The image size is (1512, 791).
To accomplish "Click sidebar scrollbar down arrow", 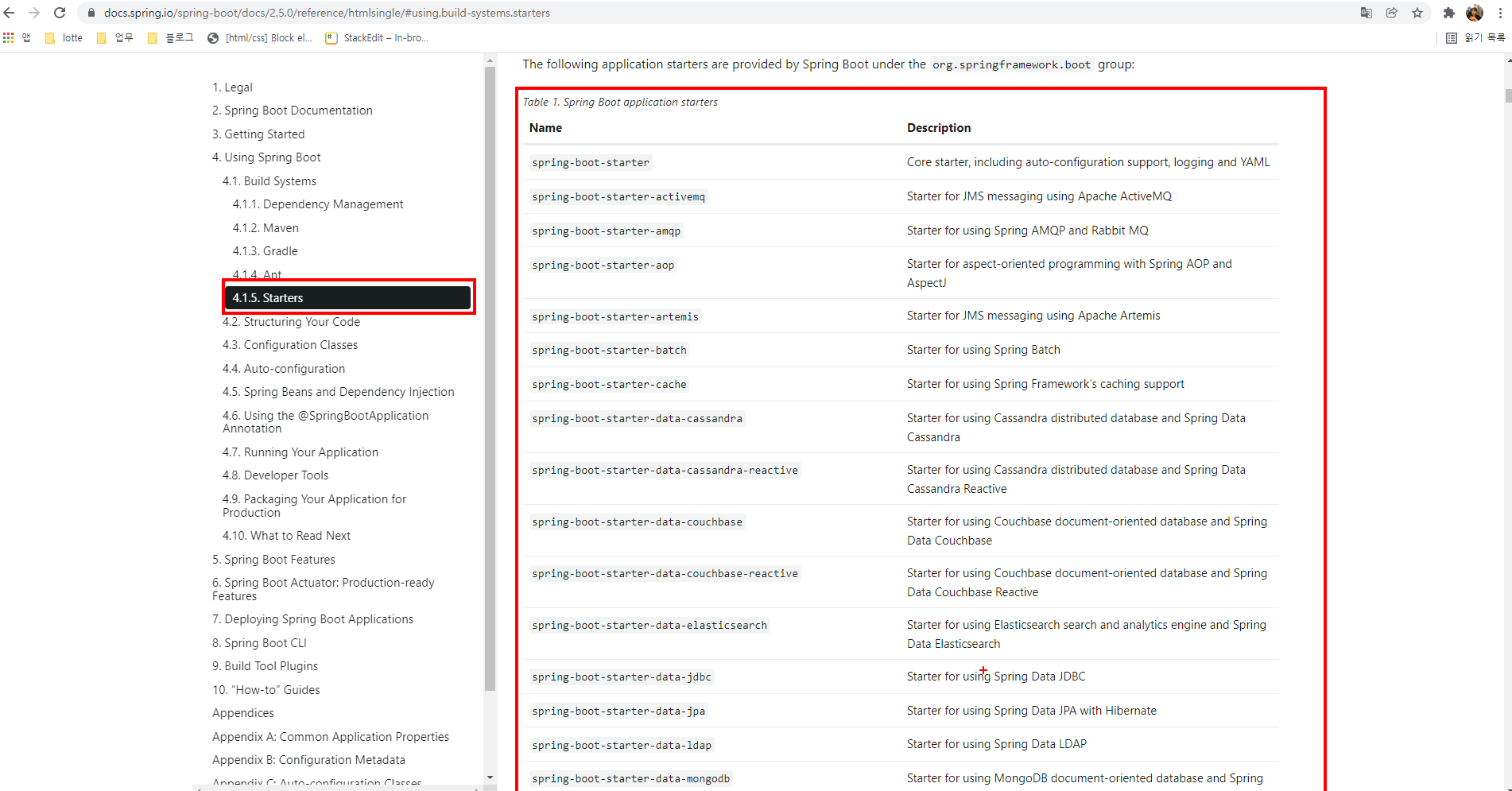I will [x=490, y=777].
